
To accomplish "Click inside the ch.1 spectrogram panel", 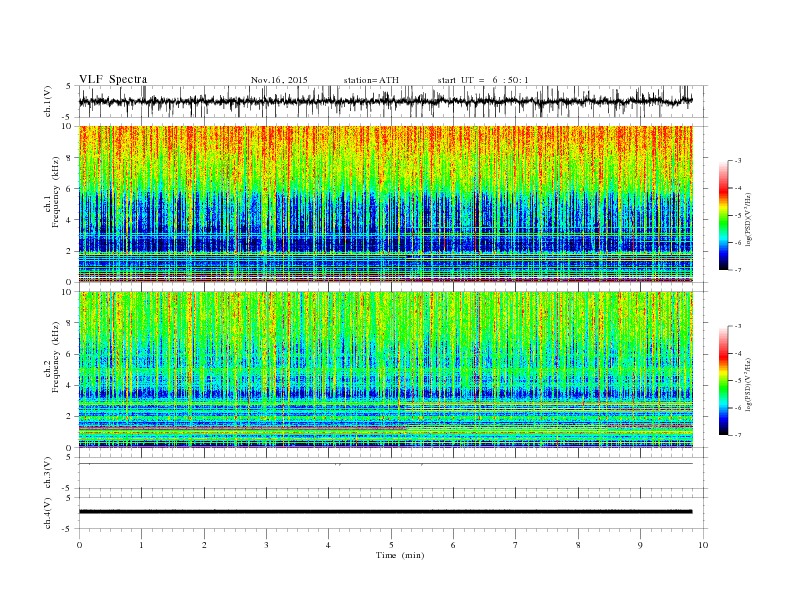I will click(x=385, y=204).
